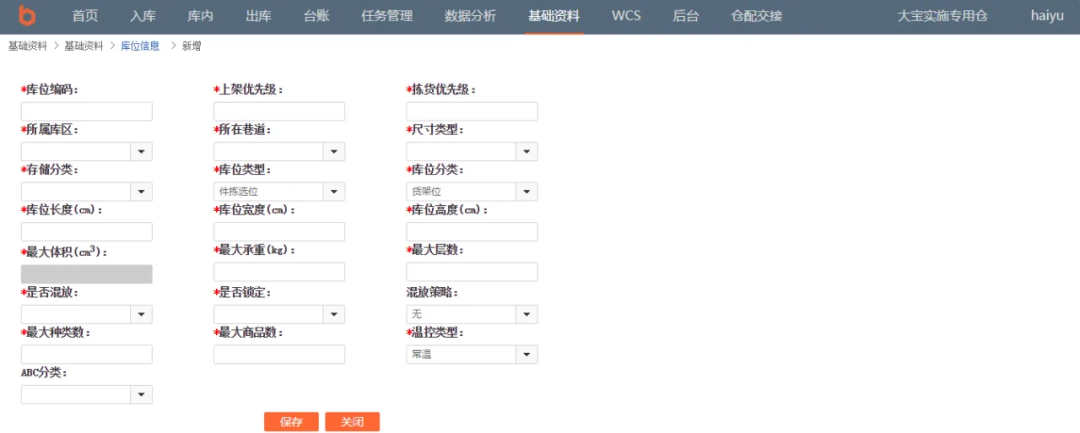1080x433 pixels.
Task: Focus the 库位宽度(cm) input field
Action: point(279,232)
